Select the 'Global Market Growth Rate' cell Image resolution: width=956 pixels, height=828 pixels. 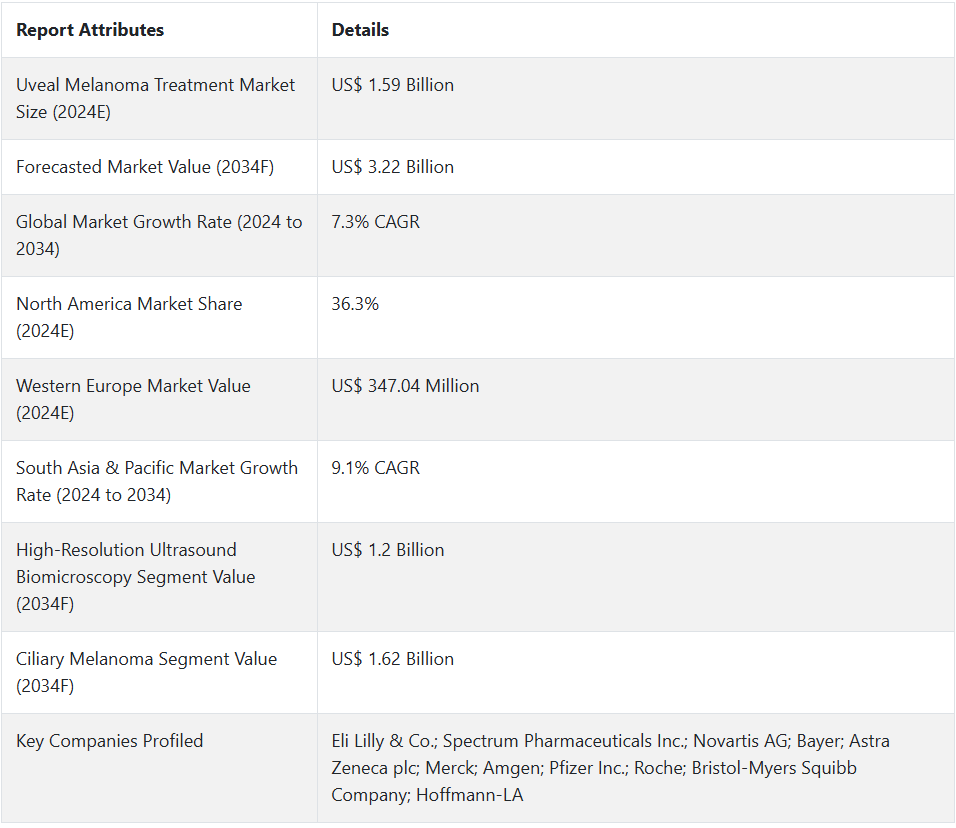159,235
